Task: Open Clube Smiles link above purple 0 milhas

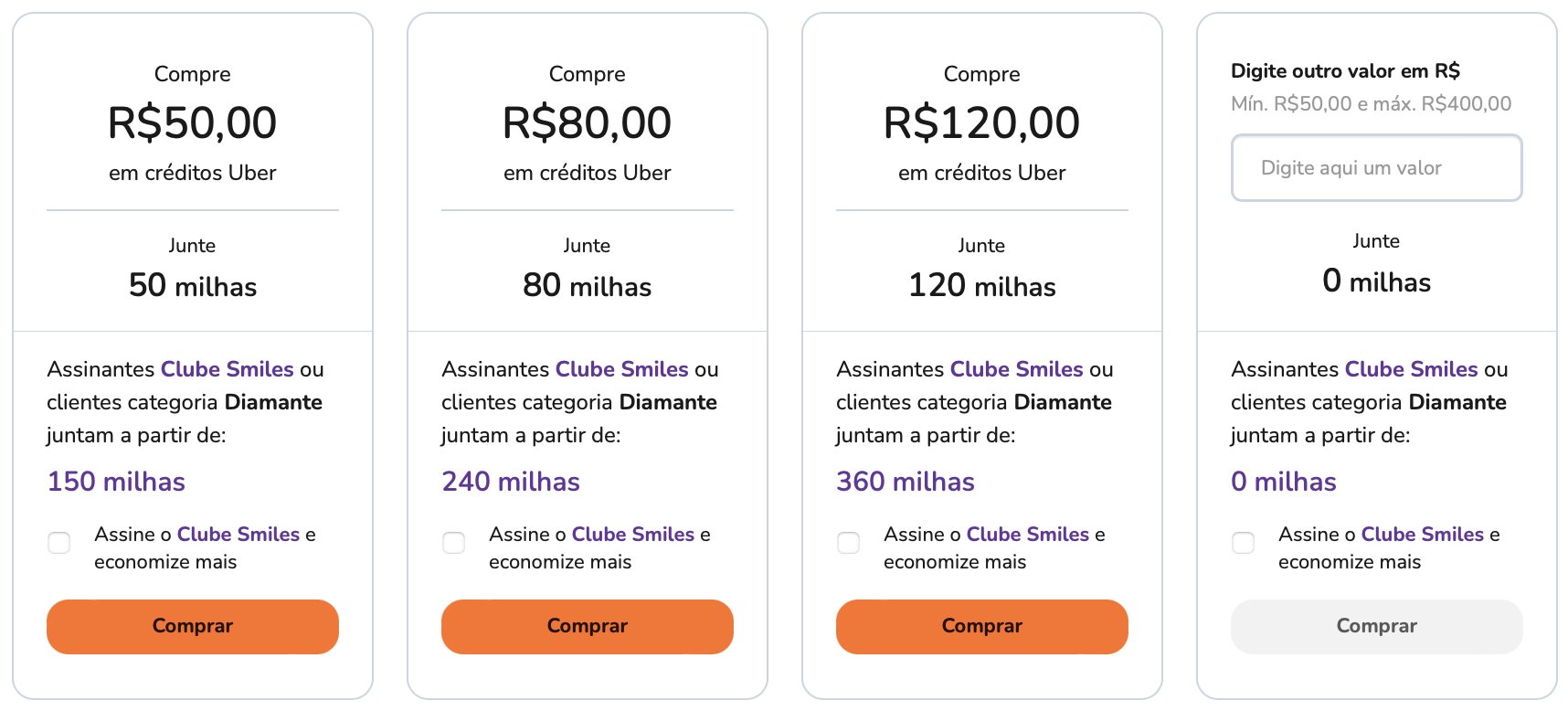Action: (x=1412, y=369)
